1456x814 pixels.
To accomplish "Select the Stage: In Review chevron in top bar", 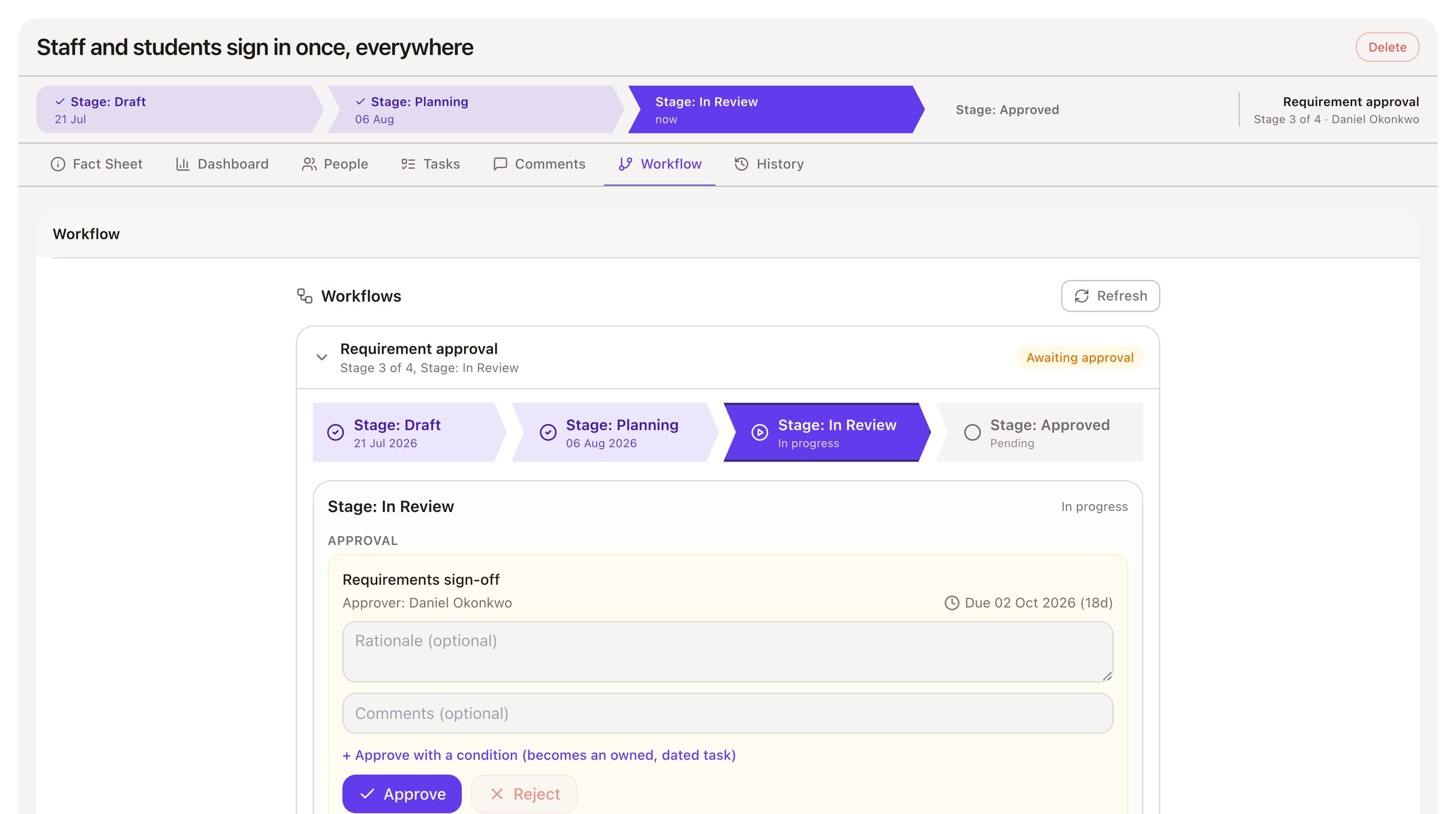I will click(x=776, y=110).
